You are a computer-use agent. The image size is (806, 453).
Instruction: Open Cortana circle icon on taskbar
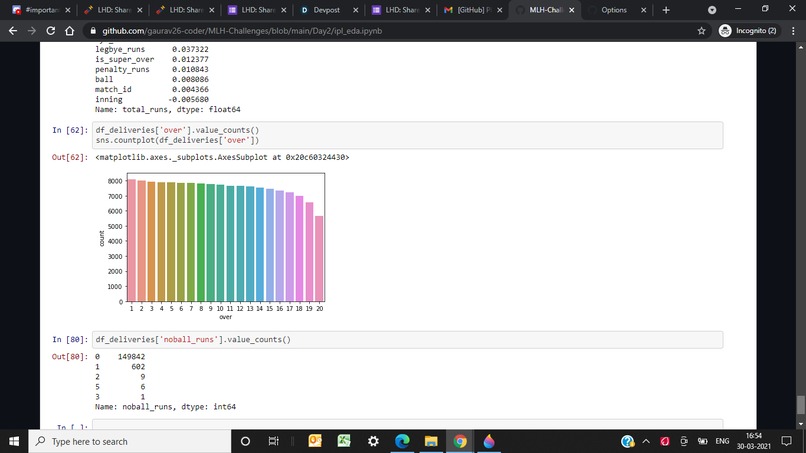245,441
